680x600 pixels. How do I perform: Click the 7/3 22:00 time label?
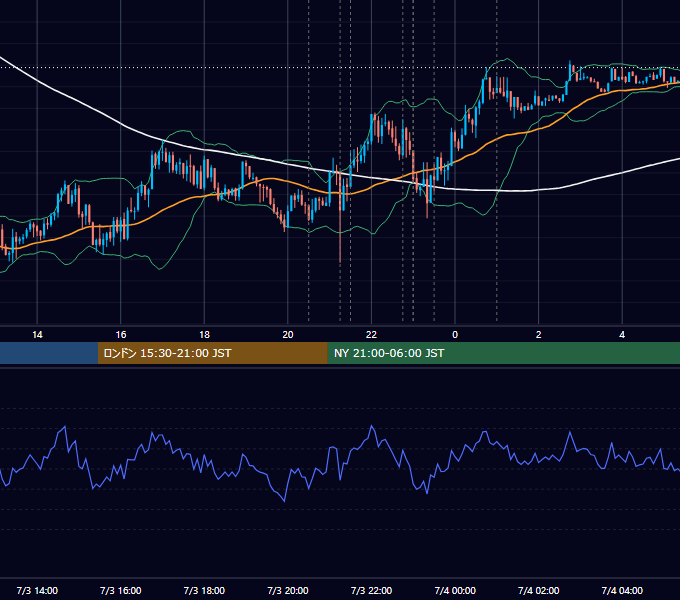click(x=371, y=590)
